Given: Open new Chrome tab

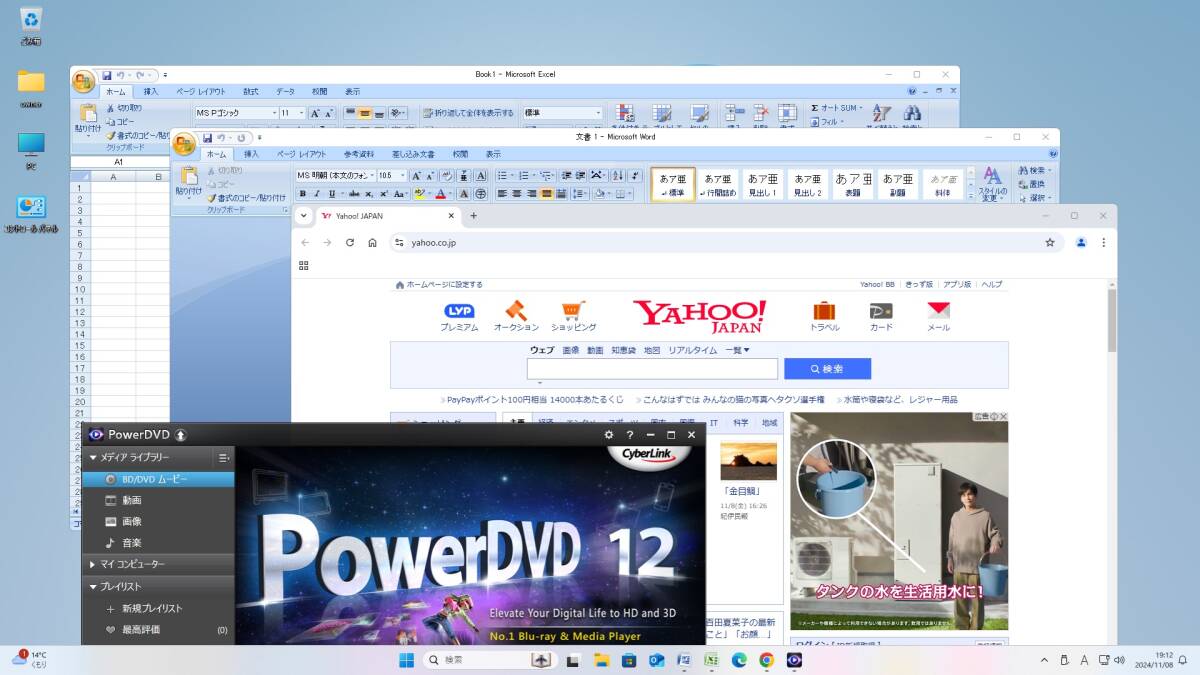Looking at the screenshot, I should (474, 215).
